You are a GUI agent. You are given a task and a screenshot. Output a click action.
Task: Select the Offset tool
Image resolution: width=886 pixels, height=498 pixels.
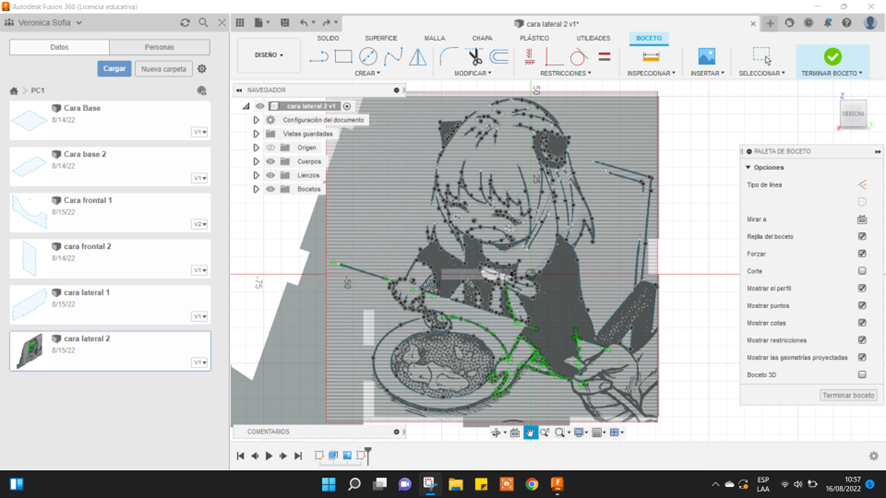click(499, 57)
